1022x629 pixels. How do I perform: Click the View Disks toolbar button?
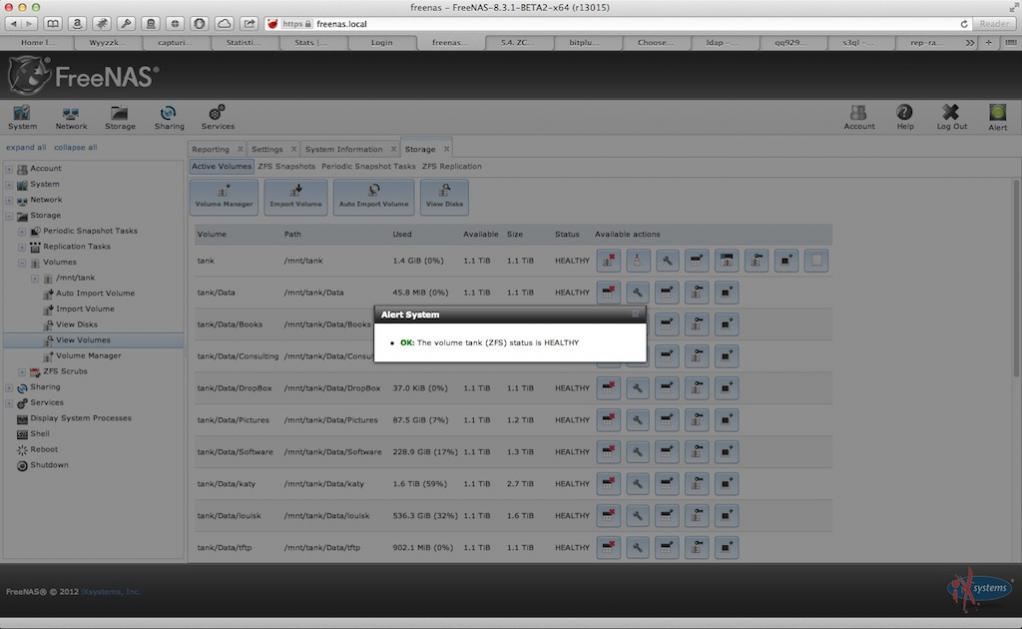(x=444, y=197)
